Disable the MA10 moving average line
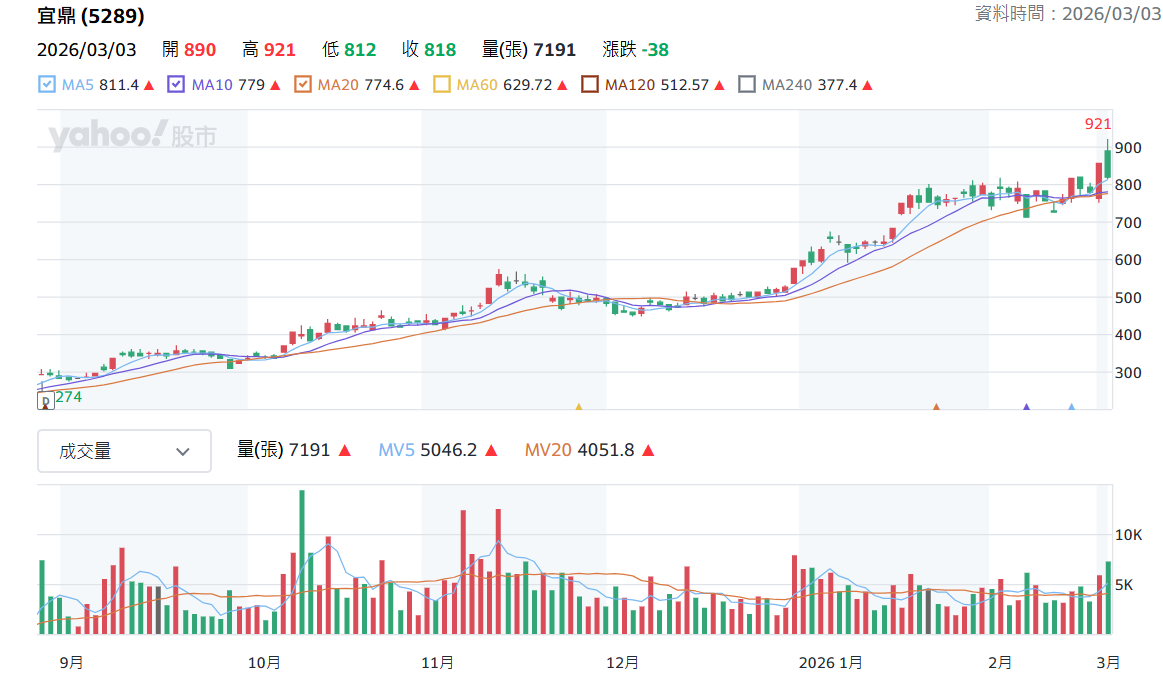The image size is (1163, 690). pyautogui.click(x=176, y=85)
